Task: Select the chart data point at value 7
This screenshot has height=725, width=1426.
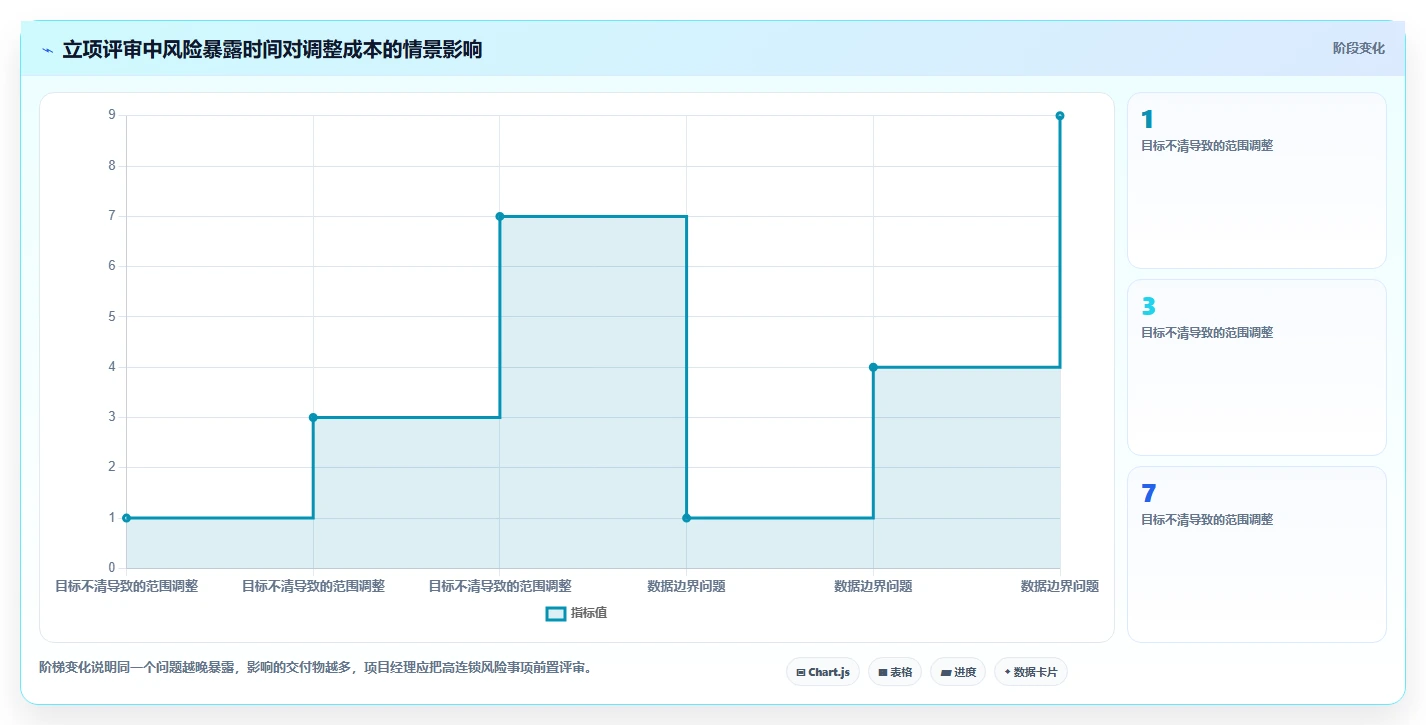Action: pos(500,216)
